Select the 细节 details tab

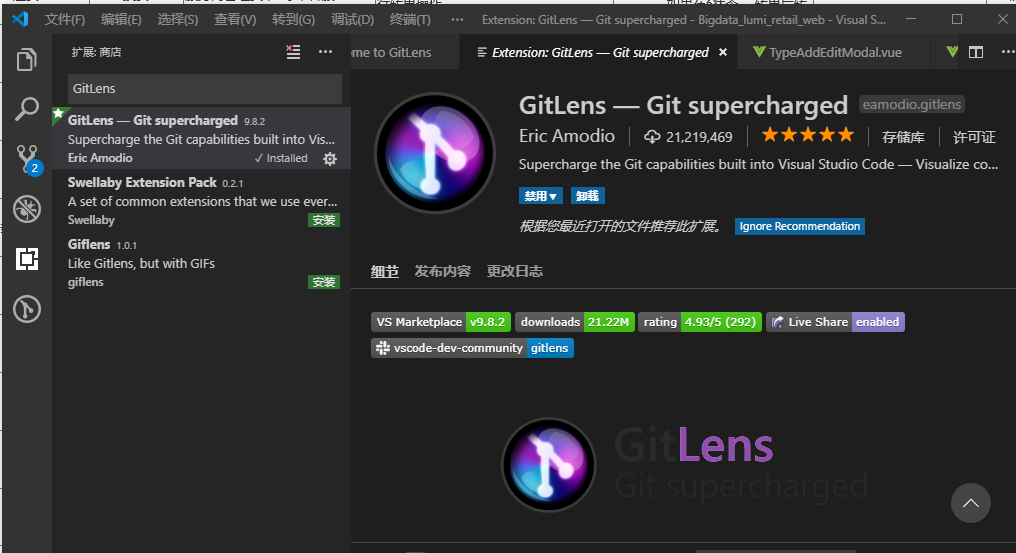pos(384,272)
